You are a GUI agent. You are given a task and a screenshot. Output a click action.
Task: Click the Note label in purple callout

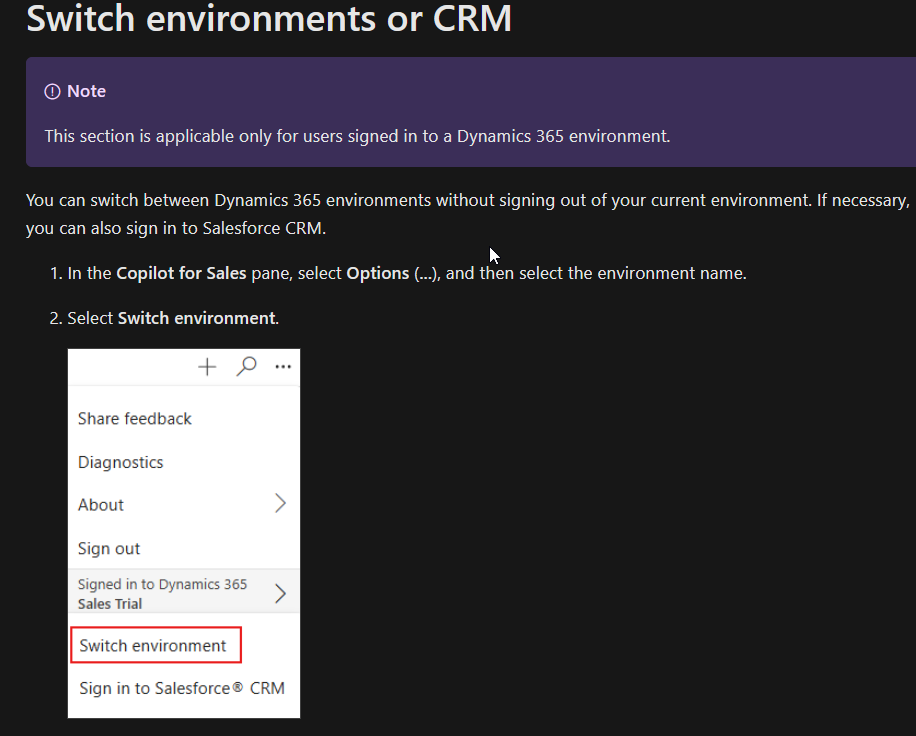coord(86,91)
